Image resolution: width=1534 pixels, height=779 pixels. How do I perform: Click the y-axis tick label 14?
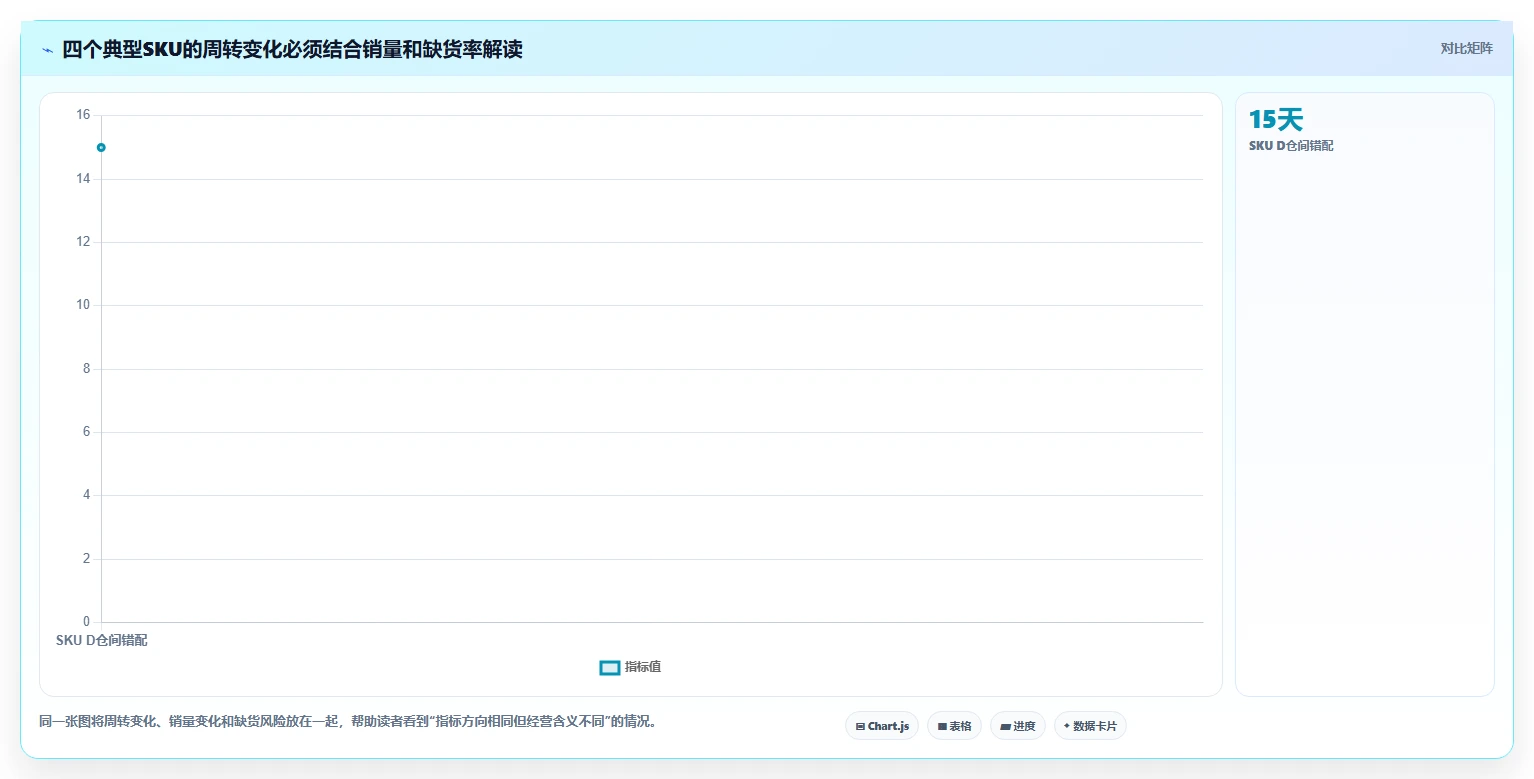click(83, 179)
